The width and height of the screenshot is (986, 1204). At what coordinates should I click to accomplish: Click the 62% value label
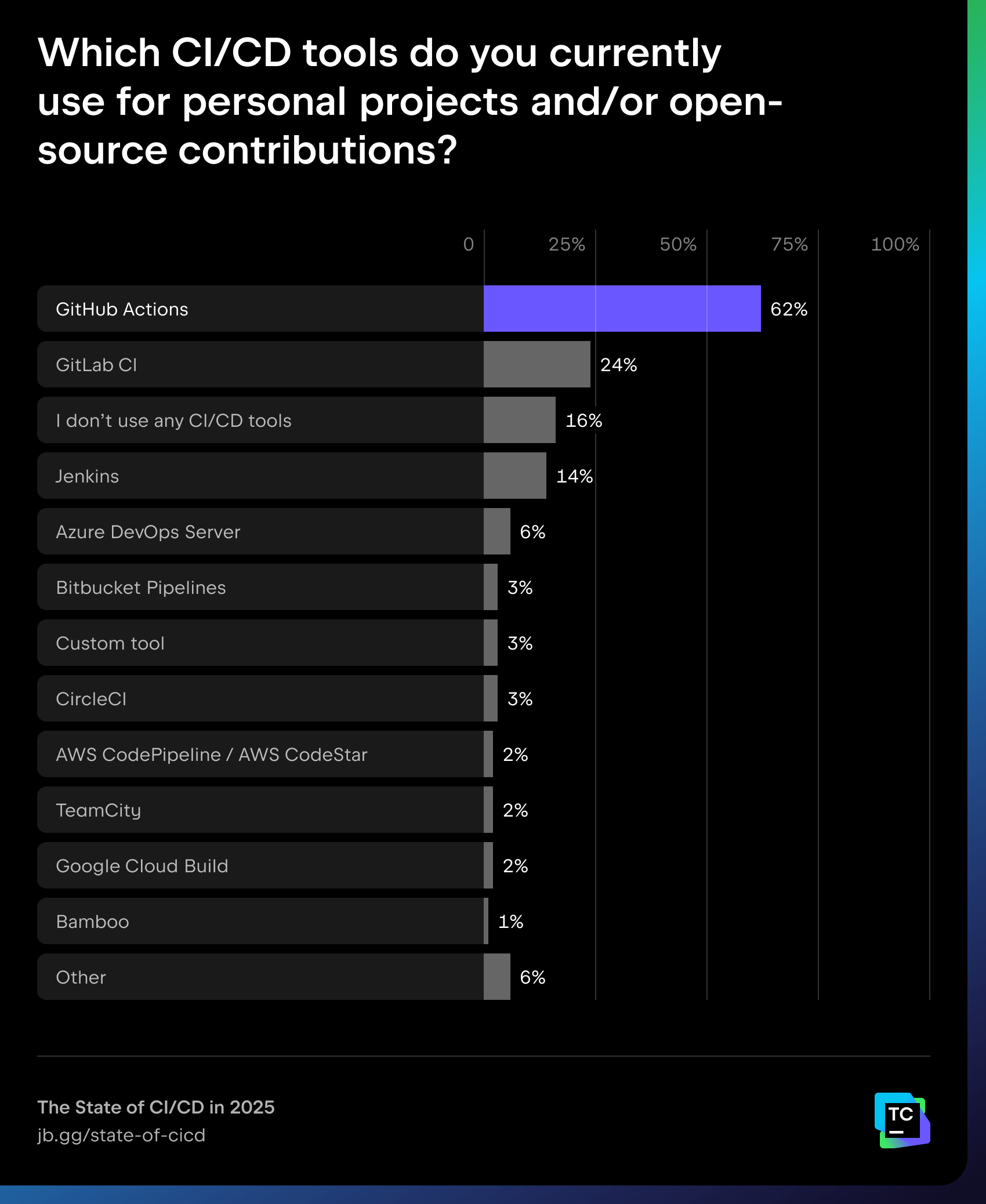point(789,309)
